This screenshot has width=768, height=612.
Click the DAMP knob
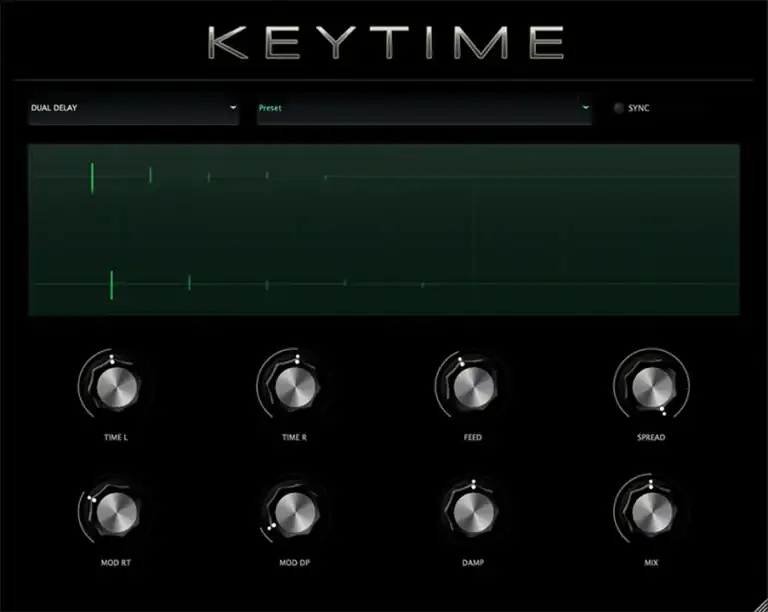[474, 513]
